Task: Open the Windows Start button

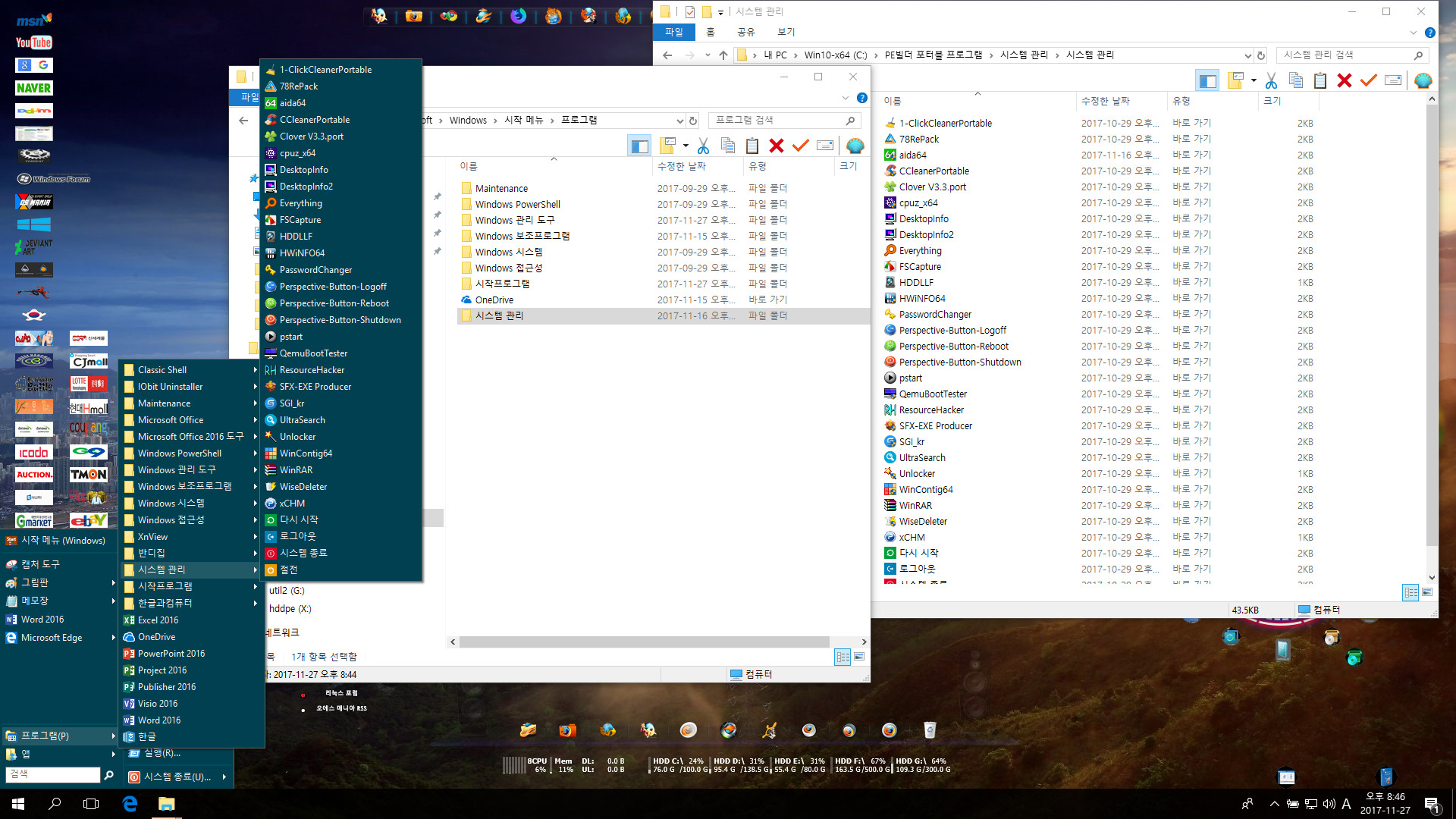Action: (18, 804)
